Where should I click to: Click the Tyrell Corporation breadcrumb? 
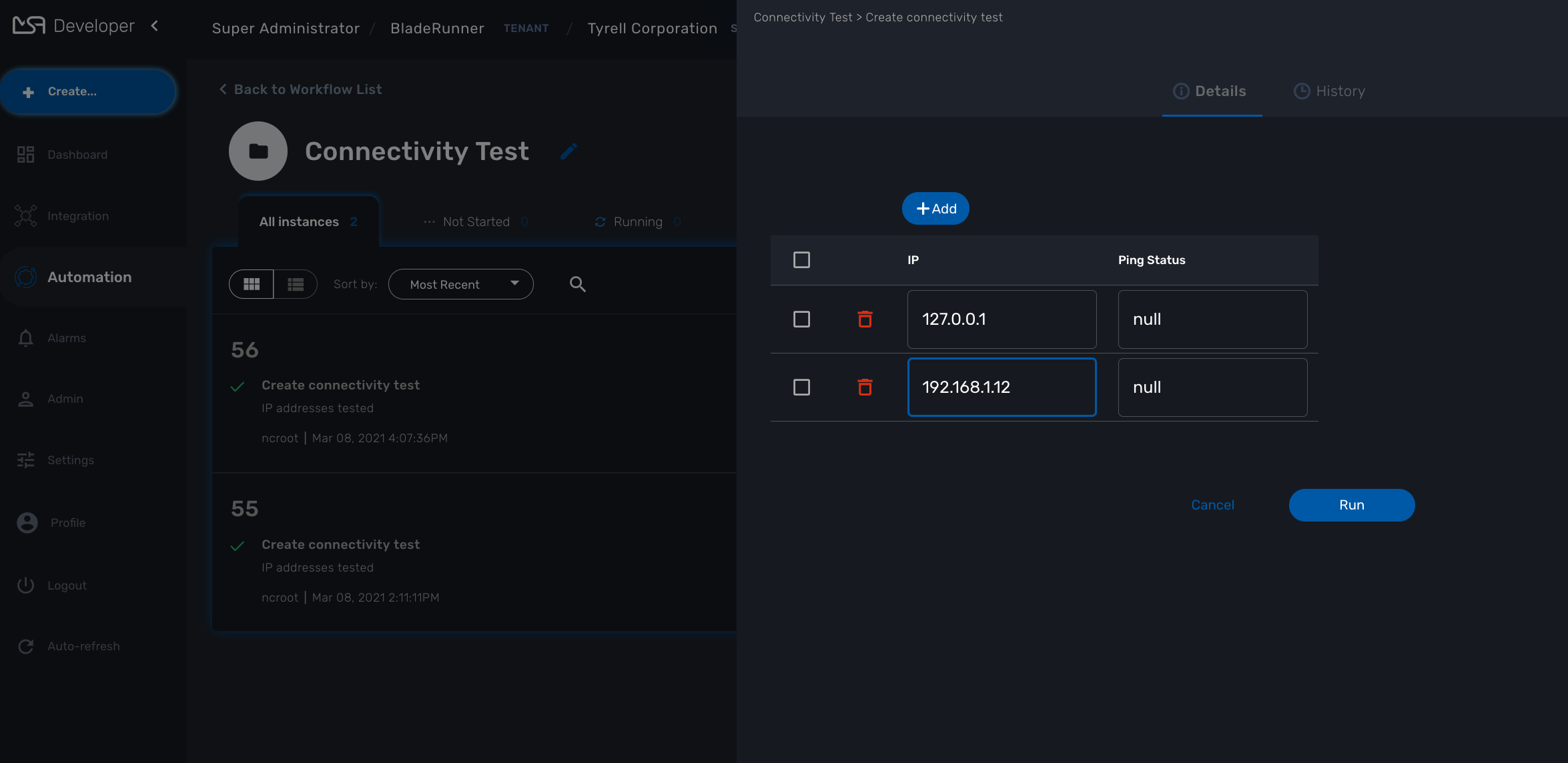click(652, 28)
